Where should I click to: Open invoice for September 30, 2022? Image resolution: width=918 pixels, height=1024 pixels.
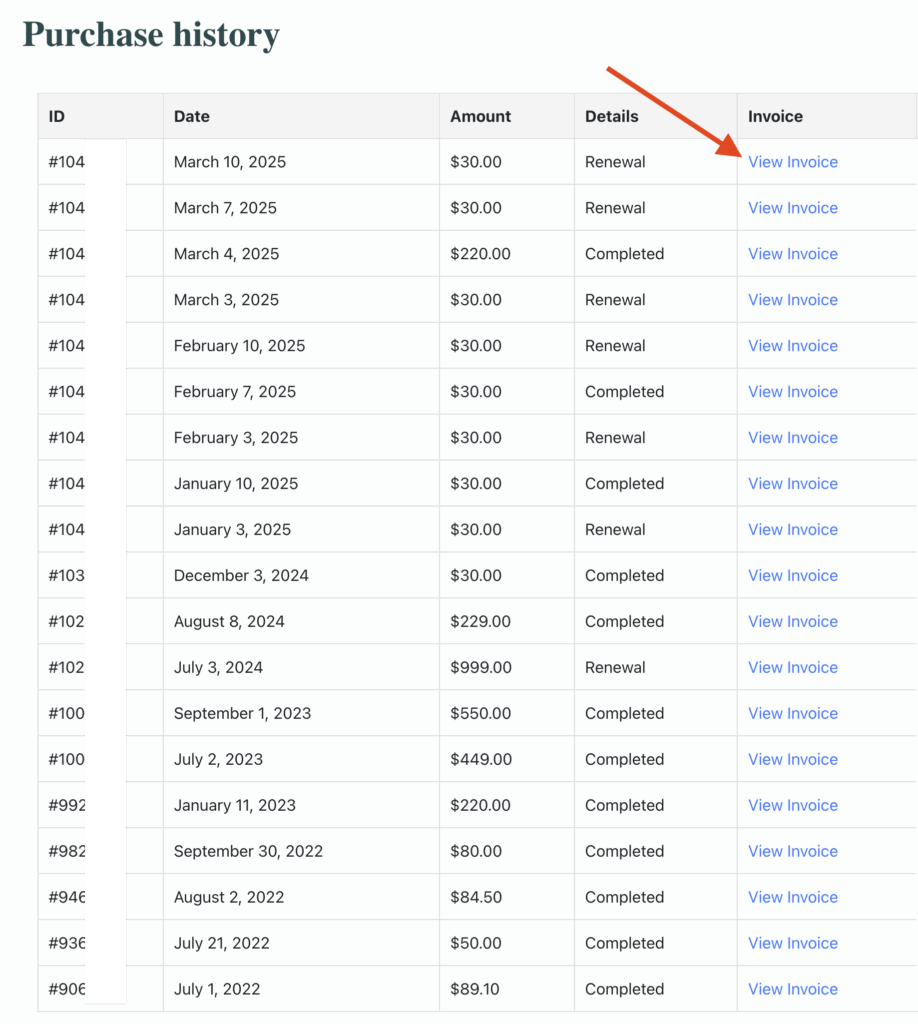[x=792, y=852]
